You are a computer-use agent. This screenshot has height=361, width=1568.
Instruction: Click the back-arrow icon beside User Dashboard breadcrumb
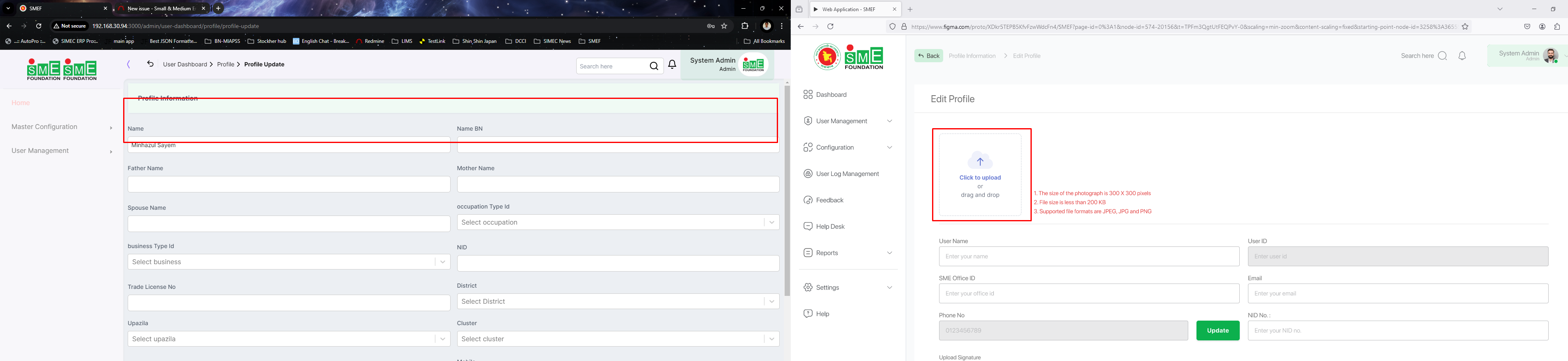150,64
